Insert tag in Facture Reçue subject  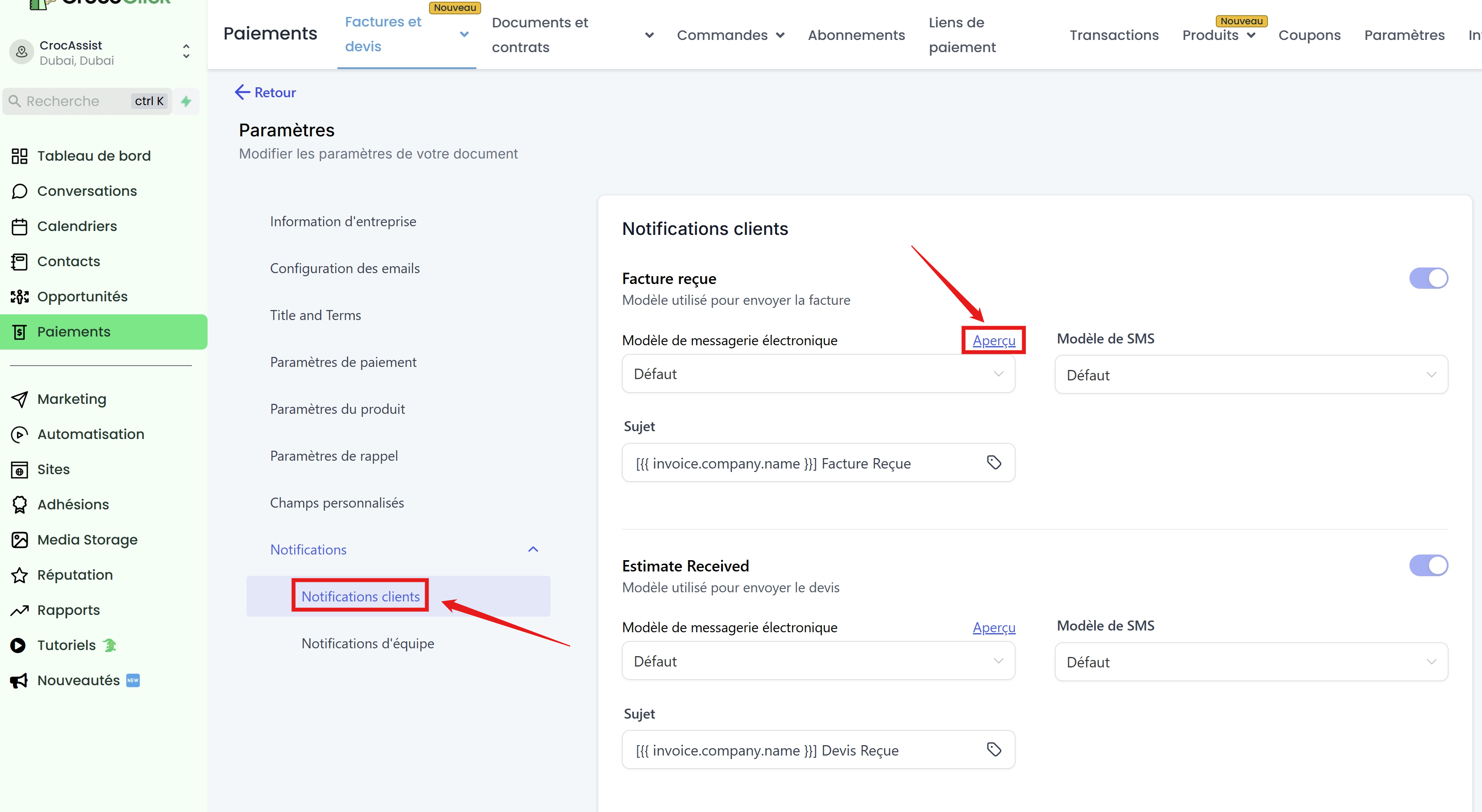point(994,462)
